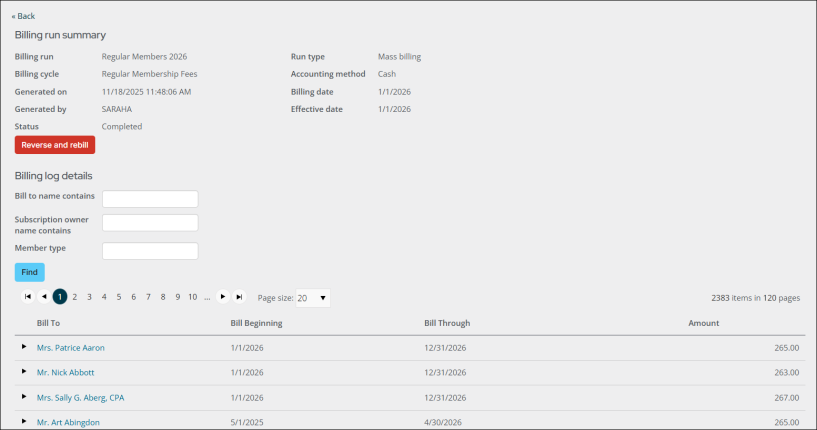Show more pages via ellipsis link
Image resolution: width=817 pixels, height=430 pixels.
point(207,297)
